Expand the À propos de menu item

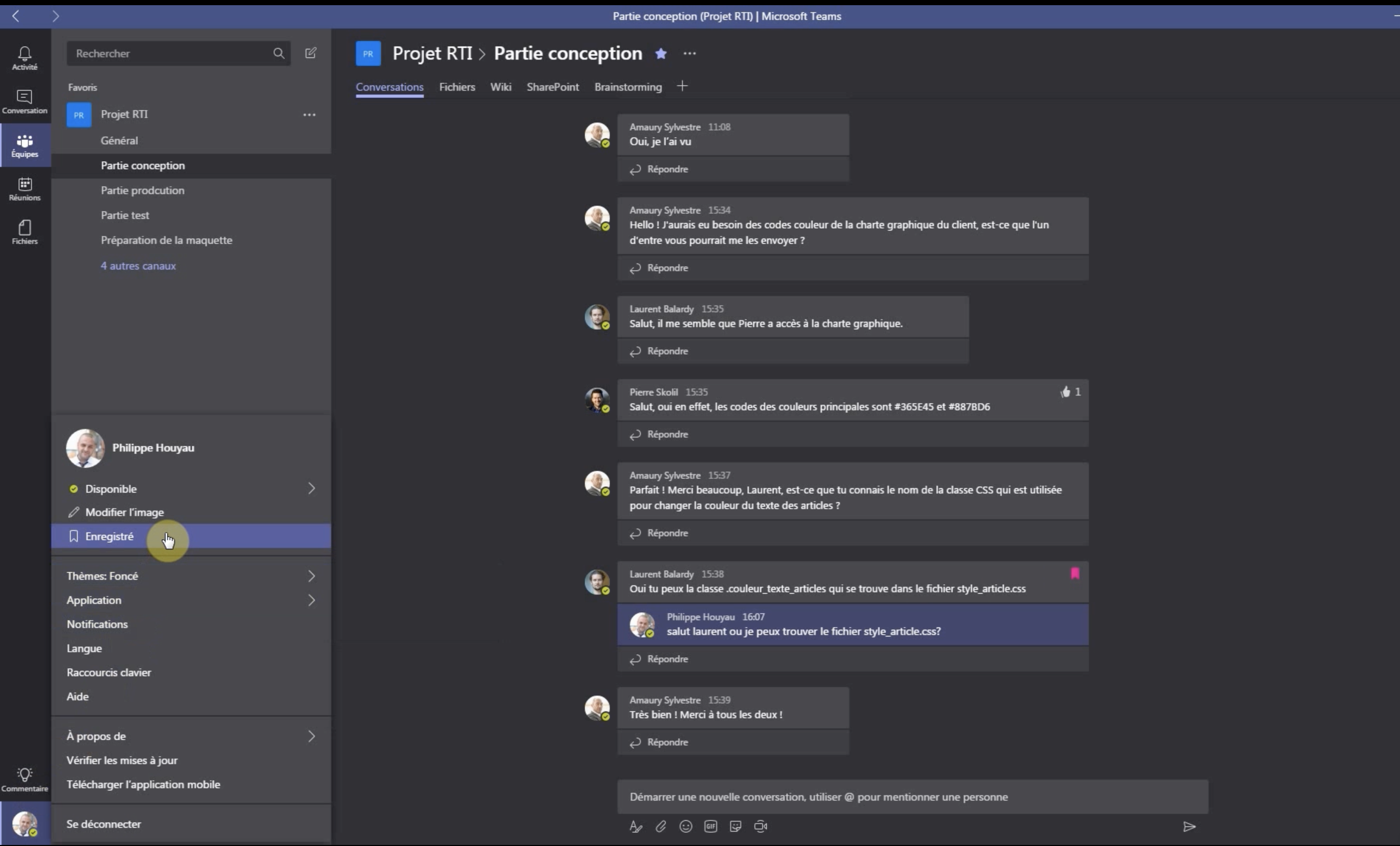(x=310, y=735)
